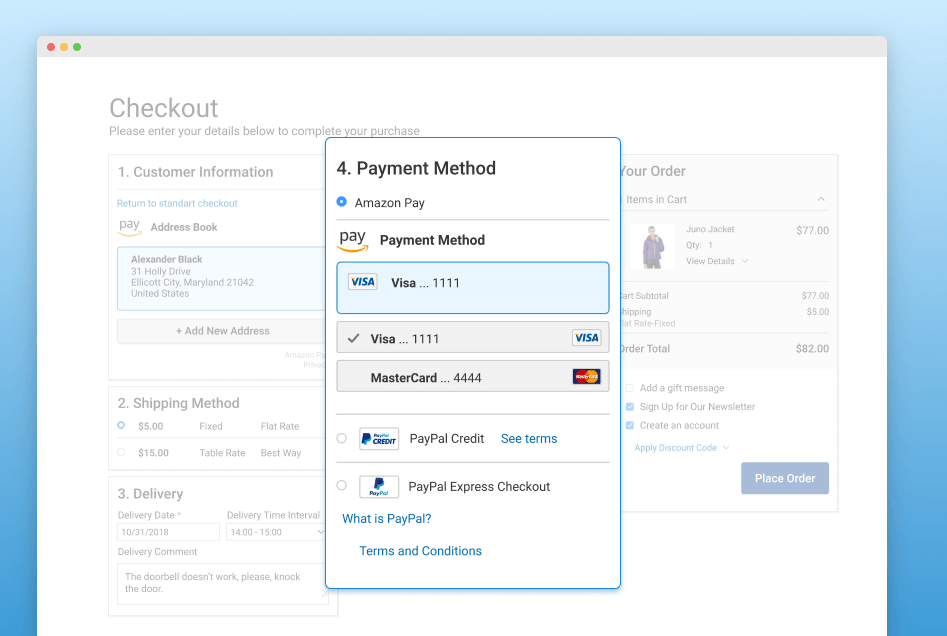Image resolution: width=947 pixels, height=636 pixels.
Task: Click Return to standart checkout link
Action: (x=177, y=203)
